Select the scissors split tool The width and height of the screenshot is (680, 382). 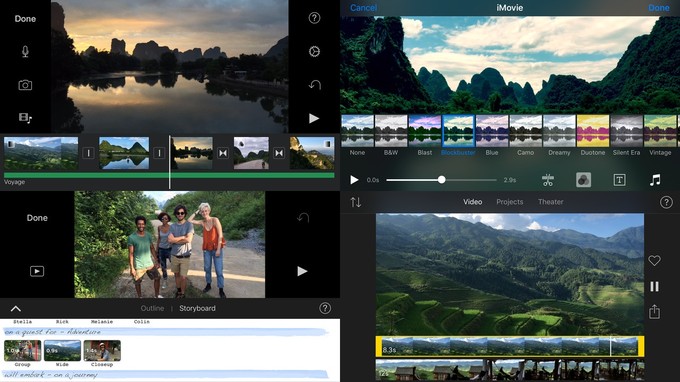click(x=548, y=180)
